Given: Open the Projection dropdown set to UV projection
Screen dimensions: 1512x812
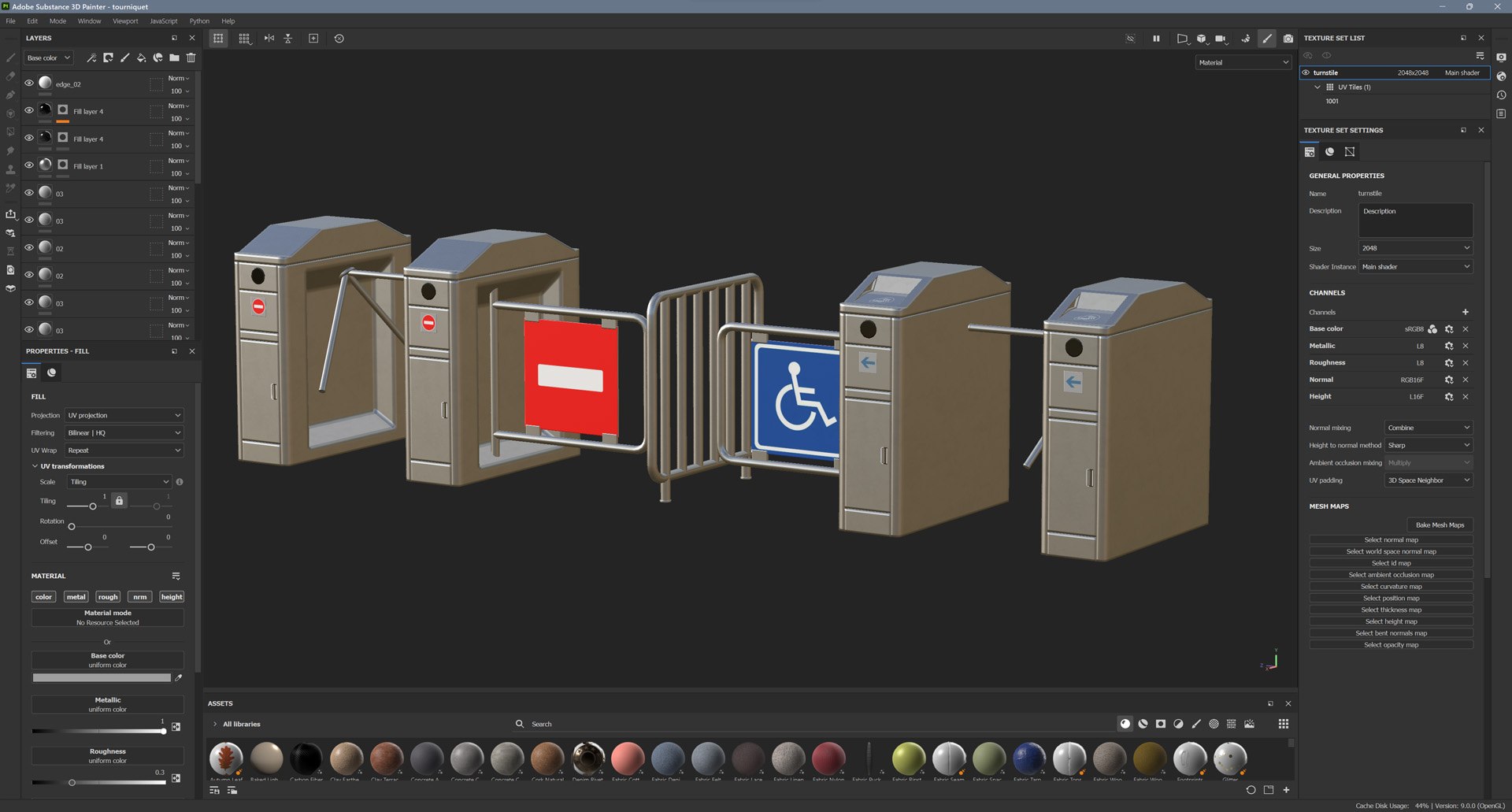Looking at the screenshot, I should 124,415.
